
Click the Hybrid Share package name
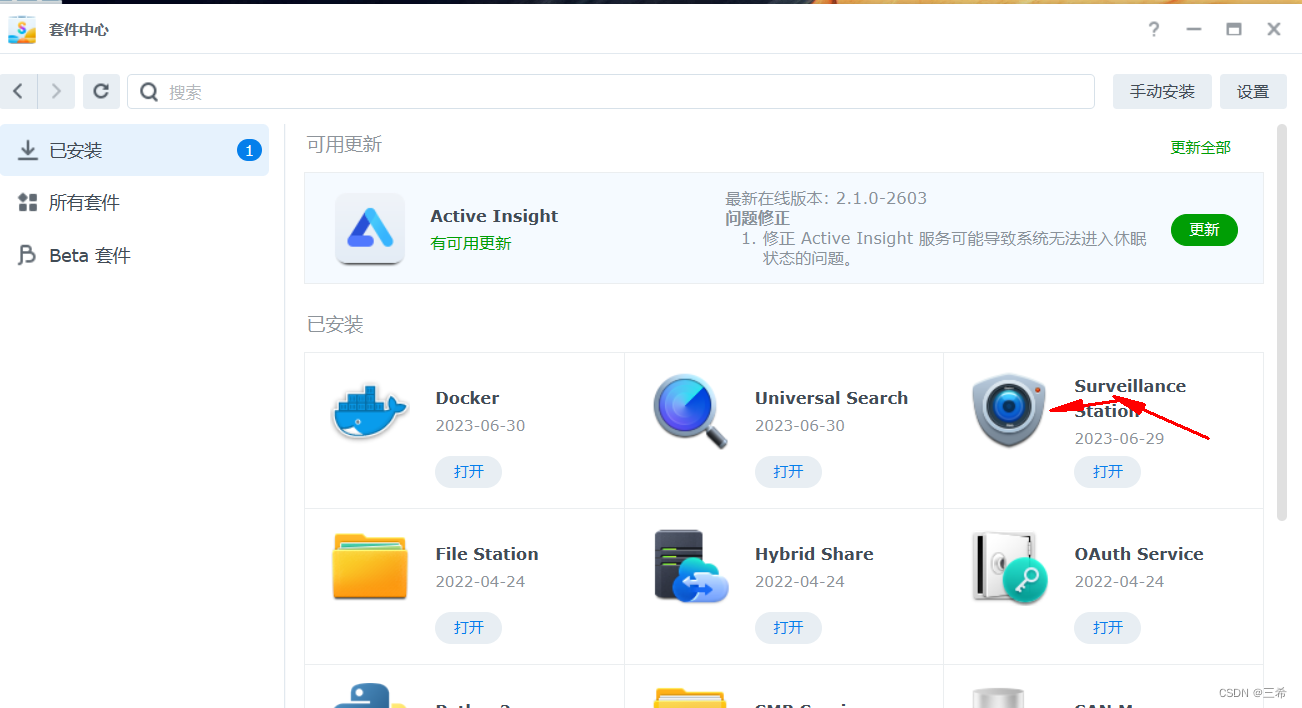pos(814,554)
